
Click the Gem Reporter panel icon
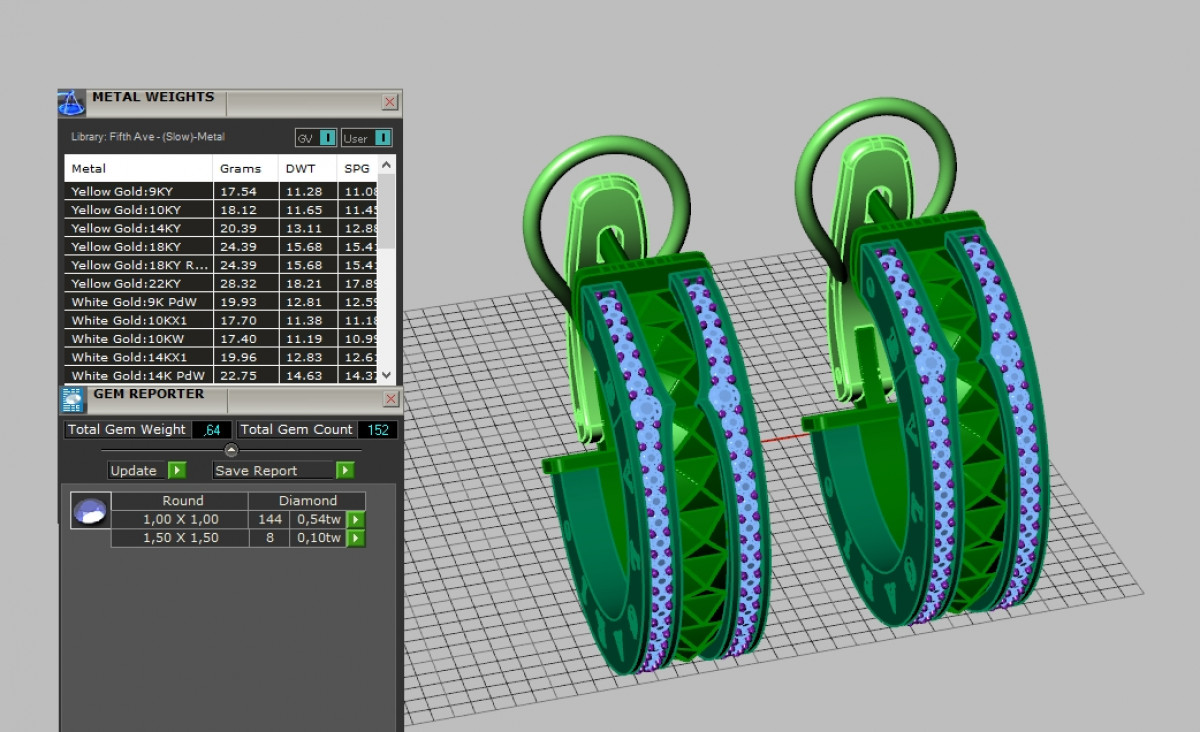click(73, 399)
